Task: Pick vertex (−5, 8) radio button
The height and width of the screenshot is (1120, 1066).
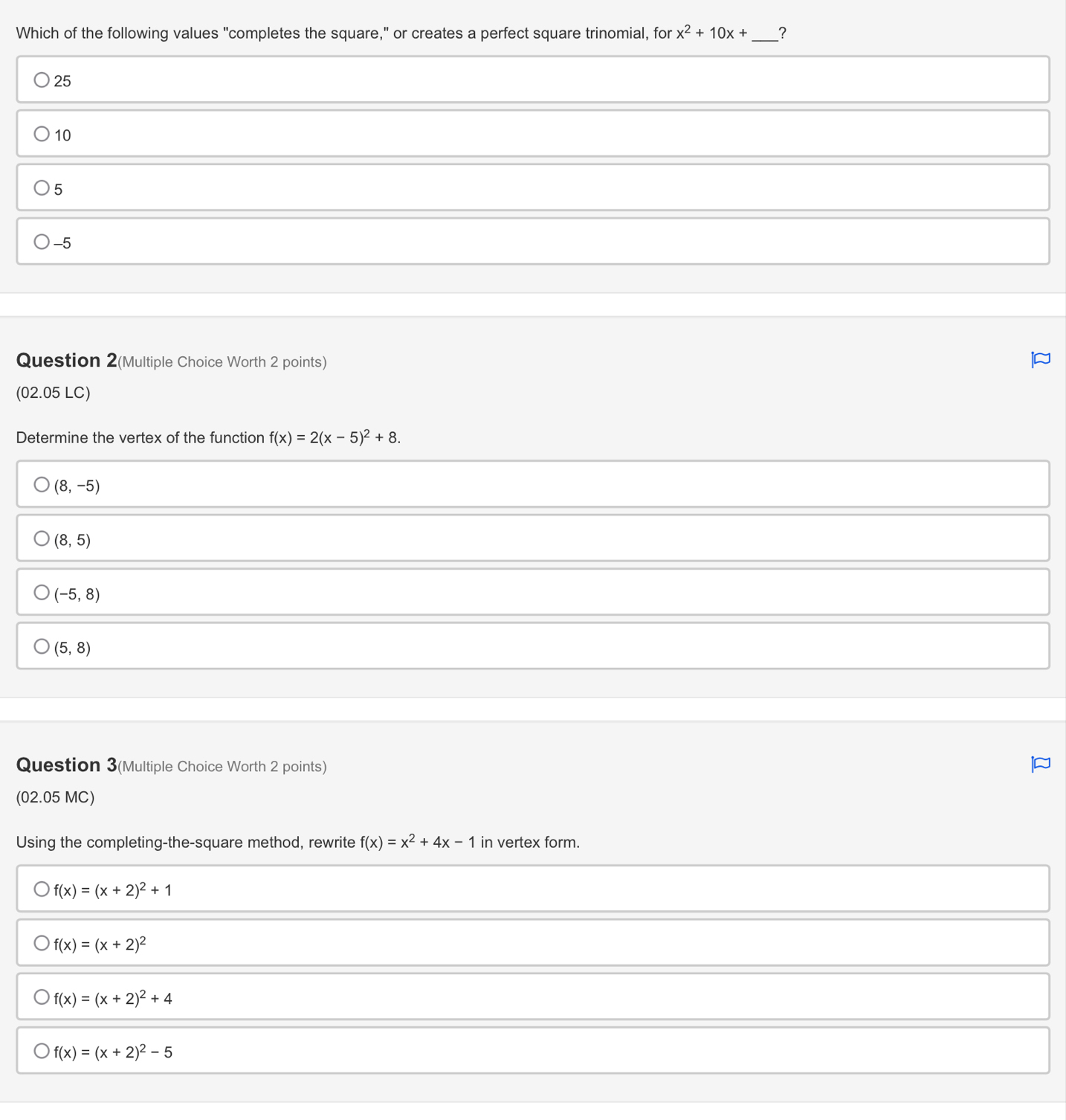Action: pos(42,593)
